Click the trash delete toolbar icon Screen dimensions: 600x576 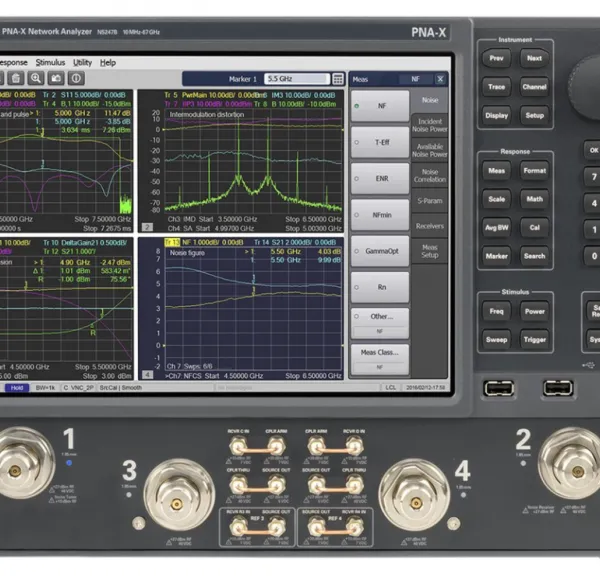pyautogui.click(x=16, y=78)
